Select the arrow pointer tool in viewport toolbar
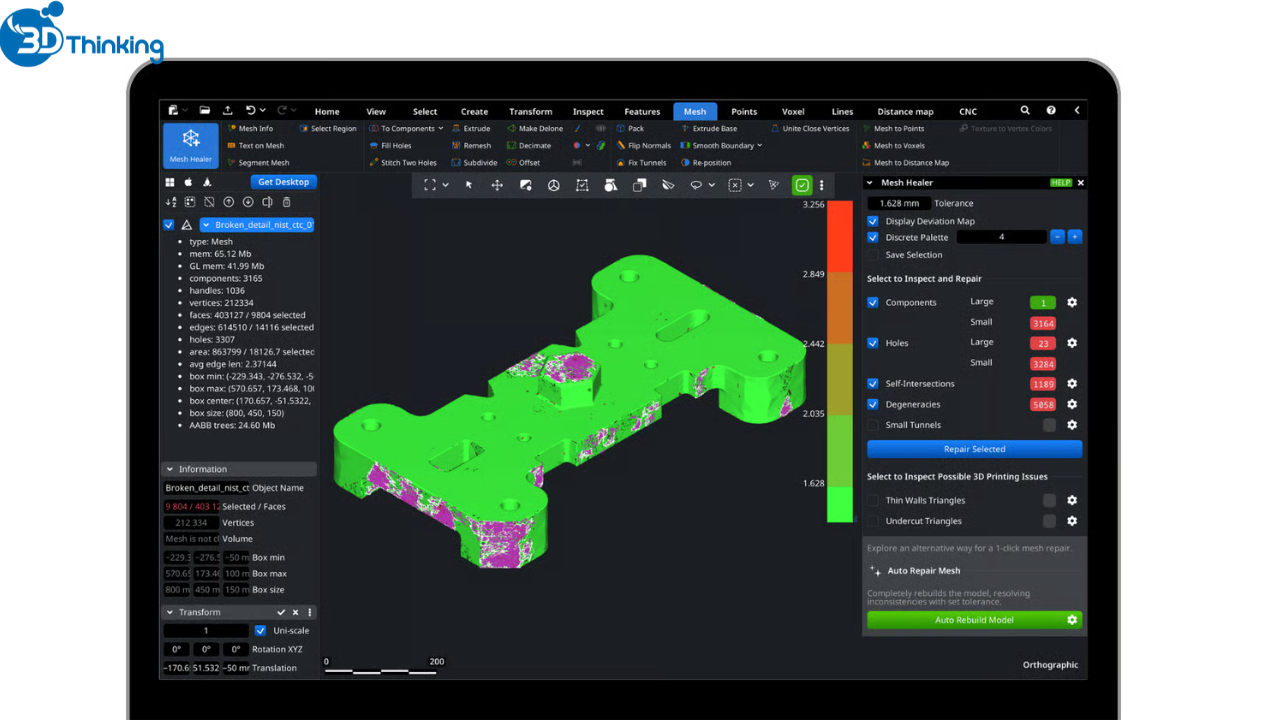The height and width of the screenshot is (720, 1280). pyautogui.click(x=469, y=185)
